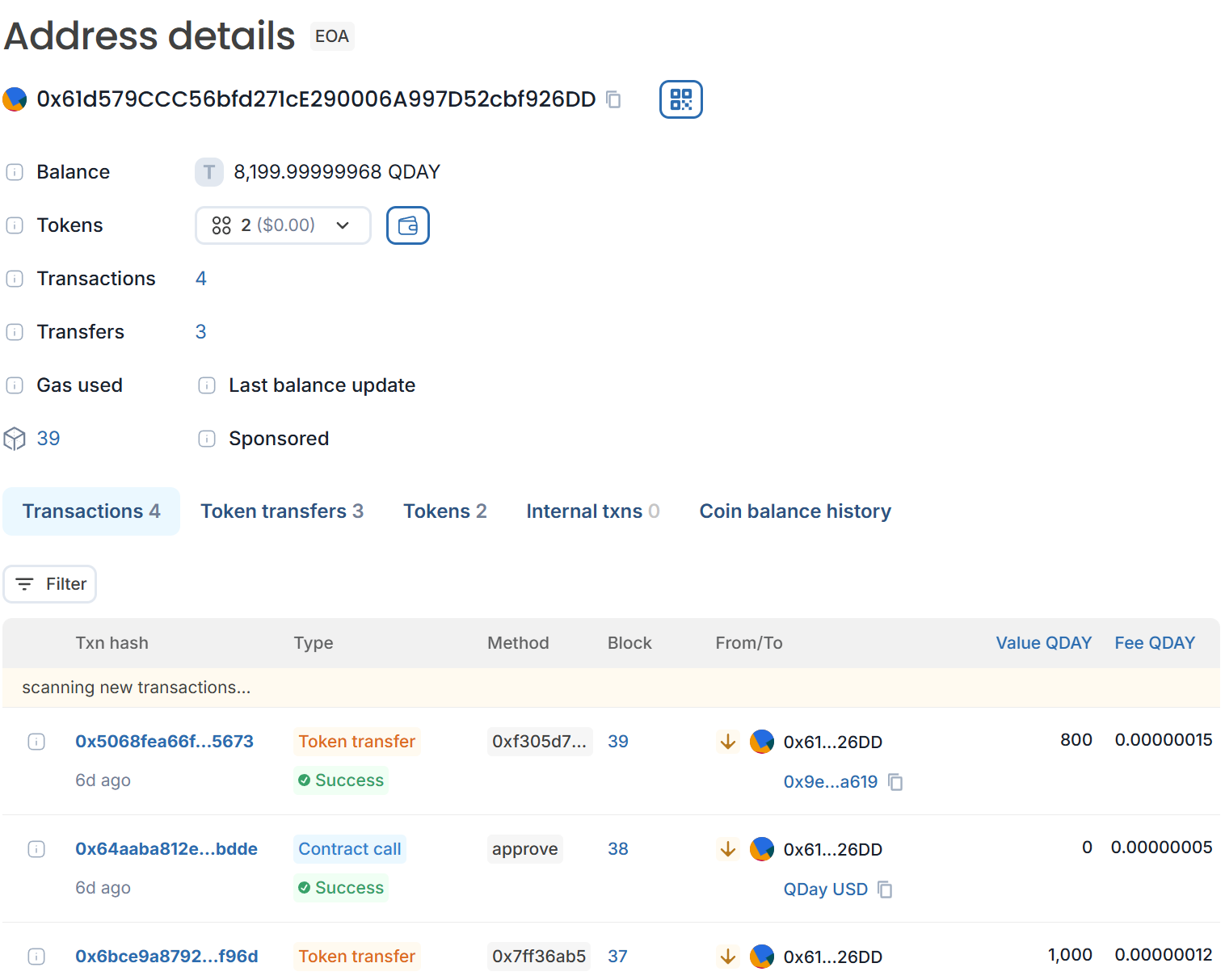
Task: Click the Balance info icon
Action: point(15,172)
